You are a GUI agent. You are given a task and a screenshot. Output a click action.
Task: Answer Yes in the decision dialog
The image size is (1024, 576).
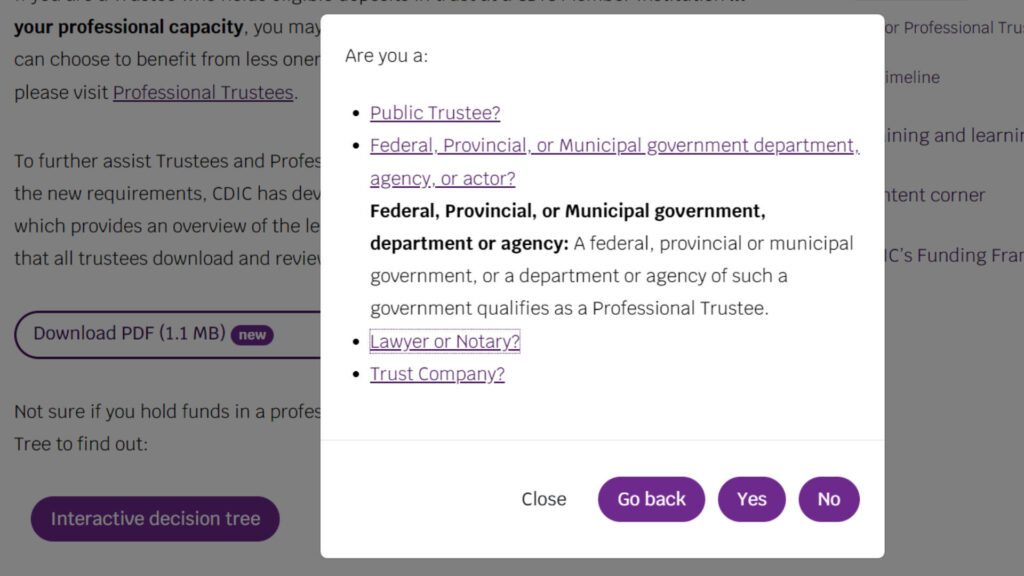751,499
